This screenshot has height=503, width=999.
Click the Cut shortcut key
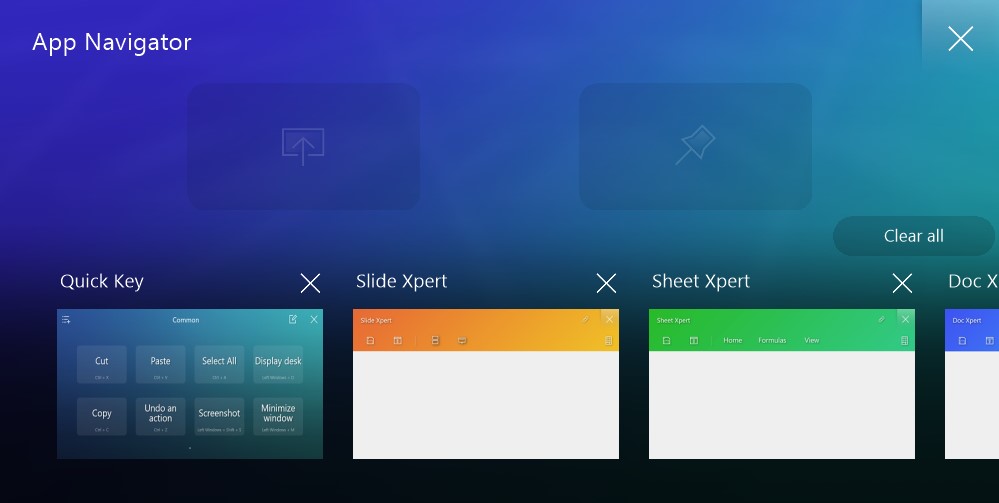102,365
